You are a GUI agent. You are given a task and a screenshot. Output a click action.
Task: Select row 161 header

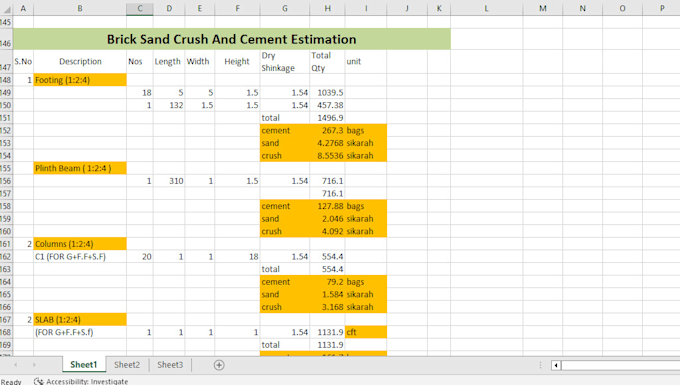6,244
